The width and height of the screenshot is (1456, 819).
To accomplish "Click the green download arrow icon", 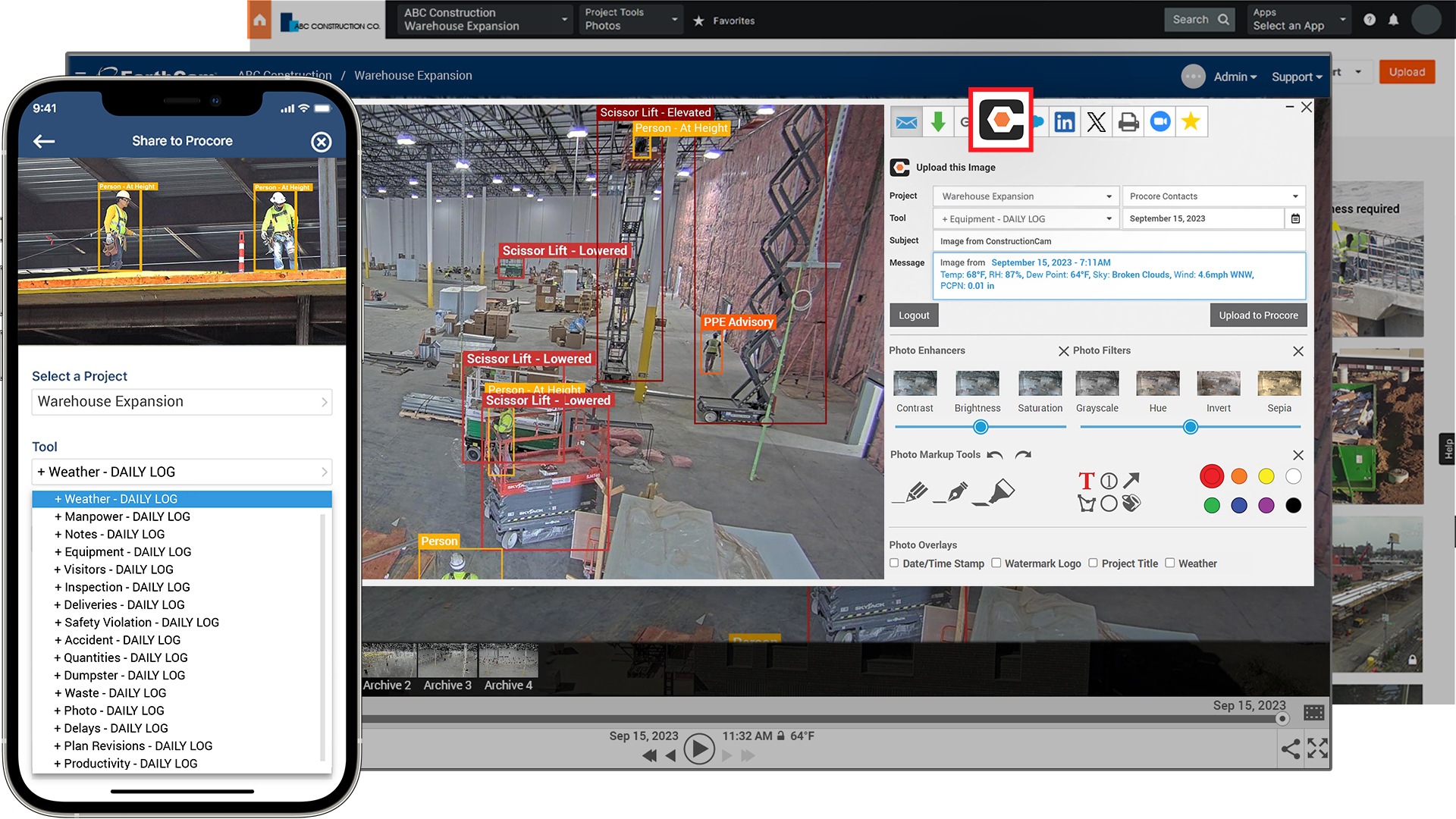I will click(x=938, y=122).
